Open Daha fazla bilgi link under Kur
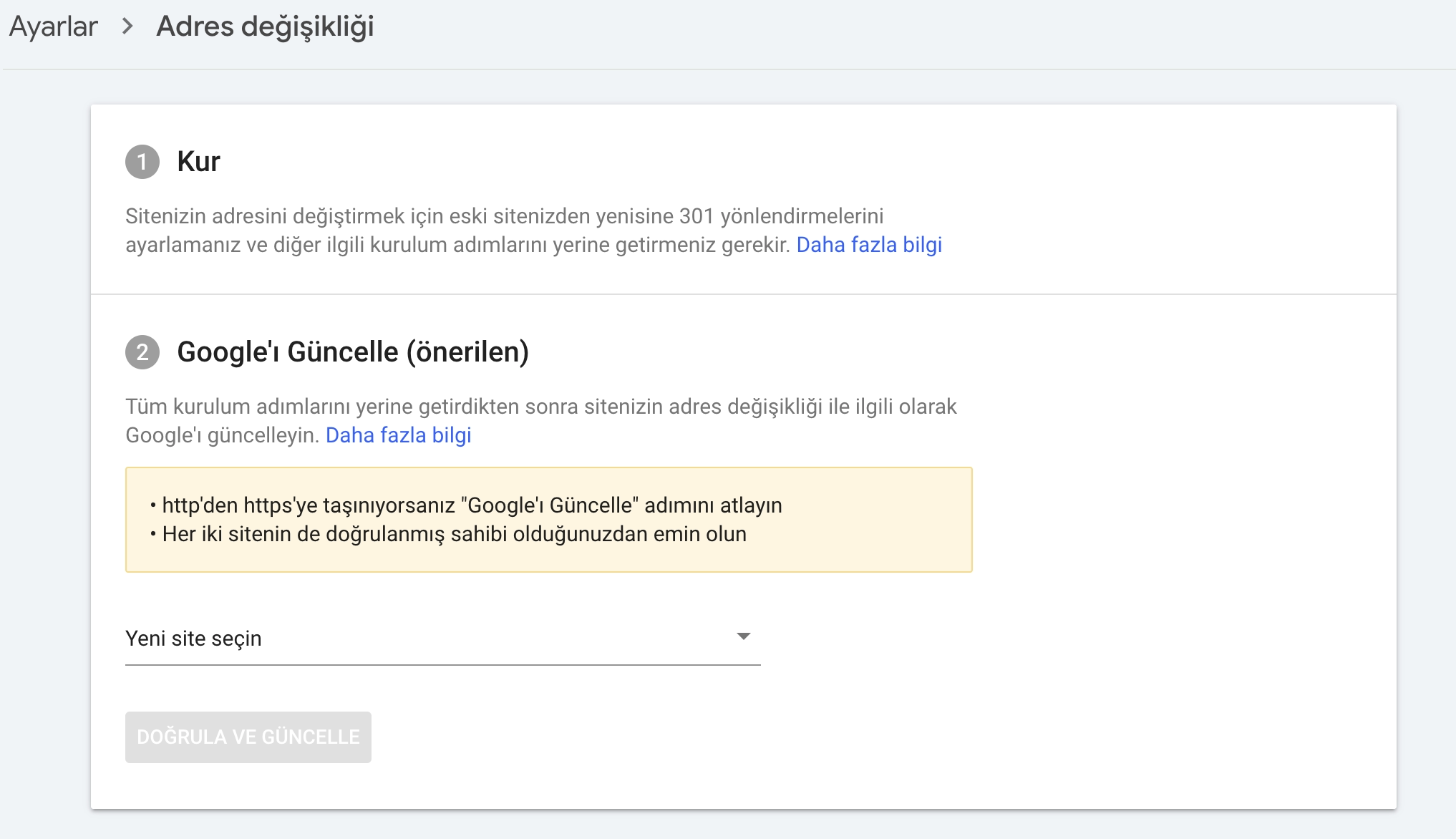Image resolution: width=1456 pixels, height=839 pixels. point(869,245)
